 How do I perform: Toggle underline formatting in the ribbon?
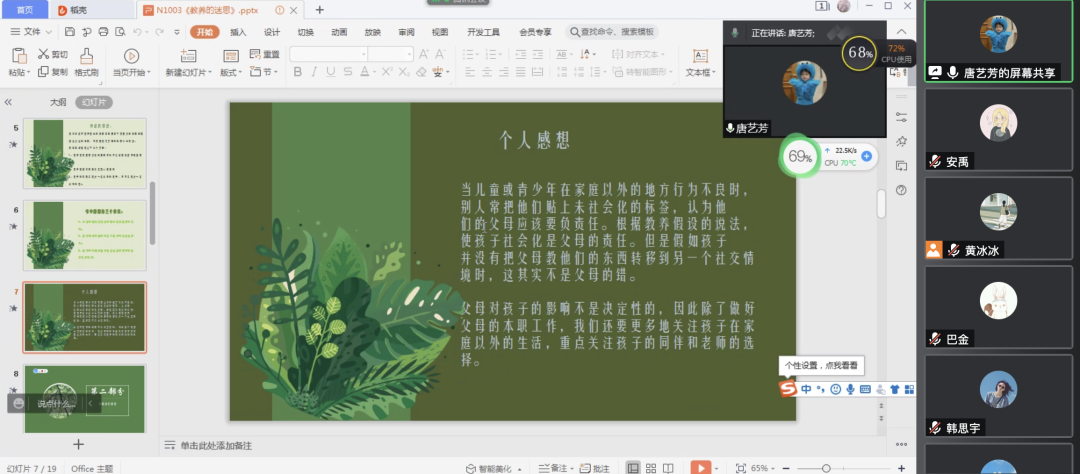click(x=331, y=72)
